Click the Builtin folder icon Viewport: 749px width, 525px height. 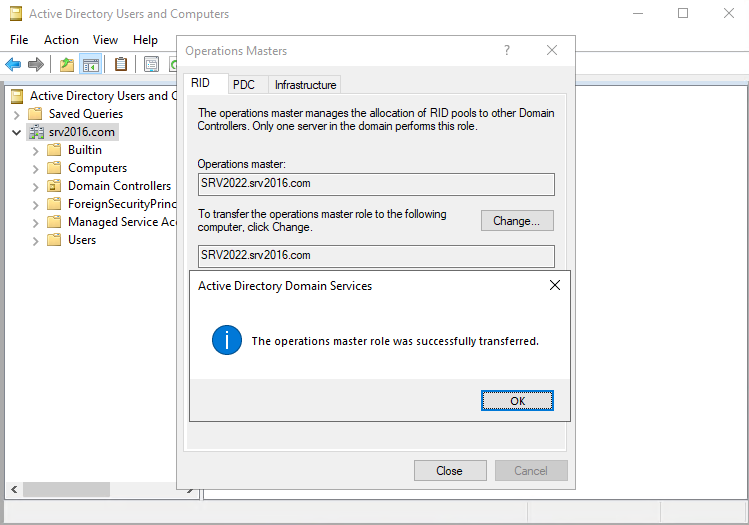coord(54,150)
